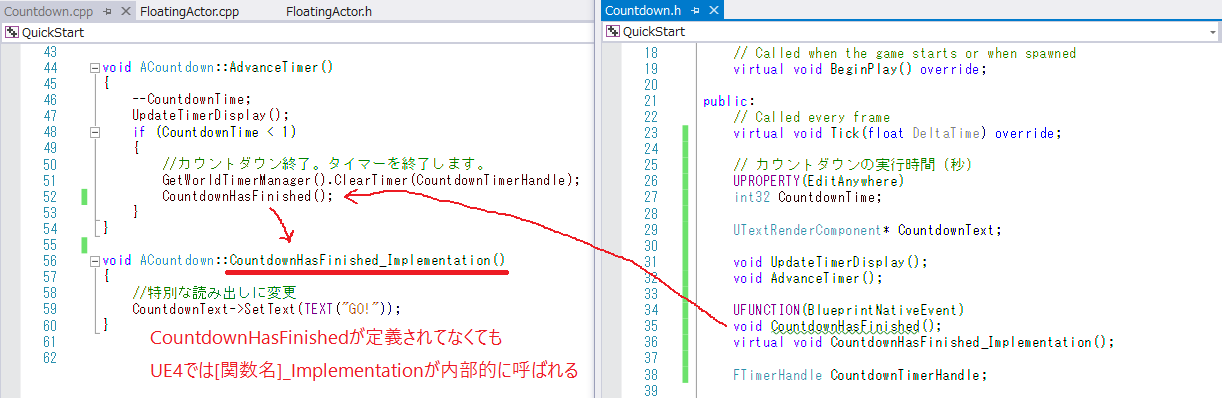The width and height of the screenshot is (1222, 398).
Task: Click virtual void CountdownHasFinished_Implementation(); declaration
Action: point(923,342)
